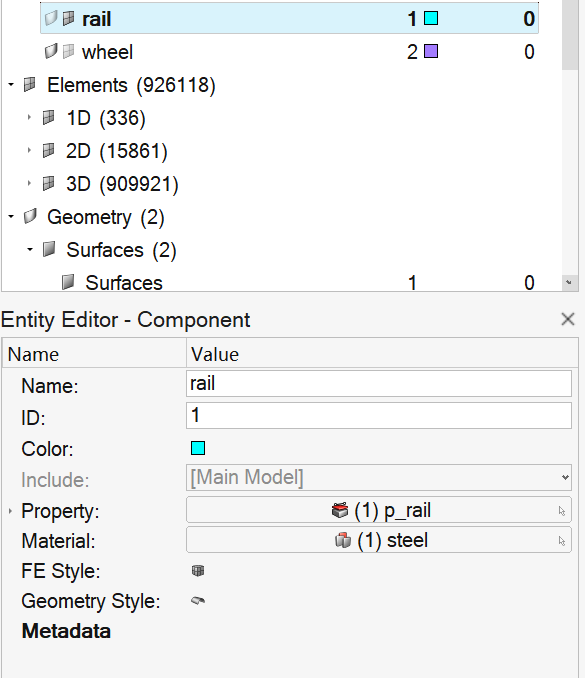The height and width of the screenshot is (678, 585).
Task: Click the steel material icon
Action: coord(343,540)
